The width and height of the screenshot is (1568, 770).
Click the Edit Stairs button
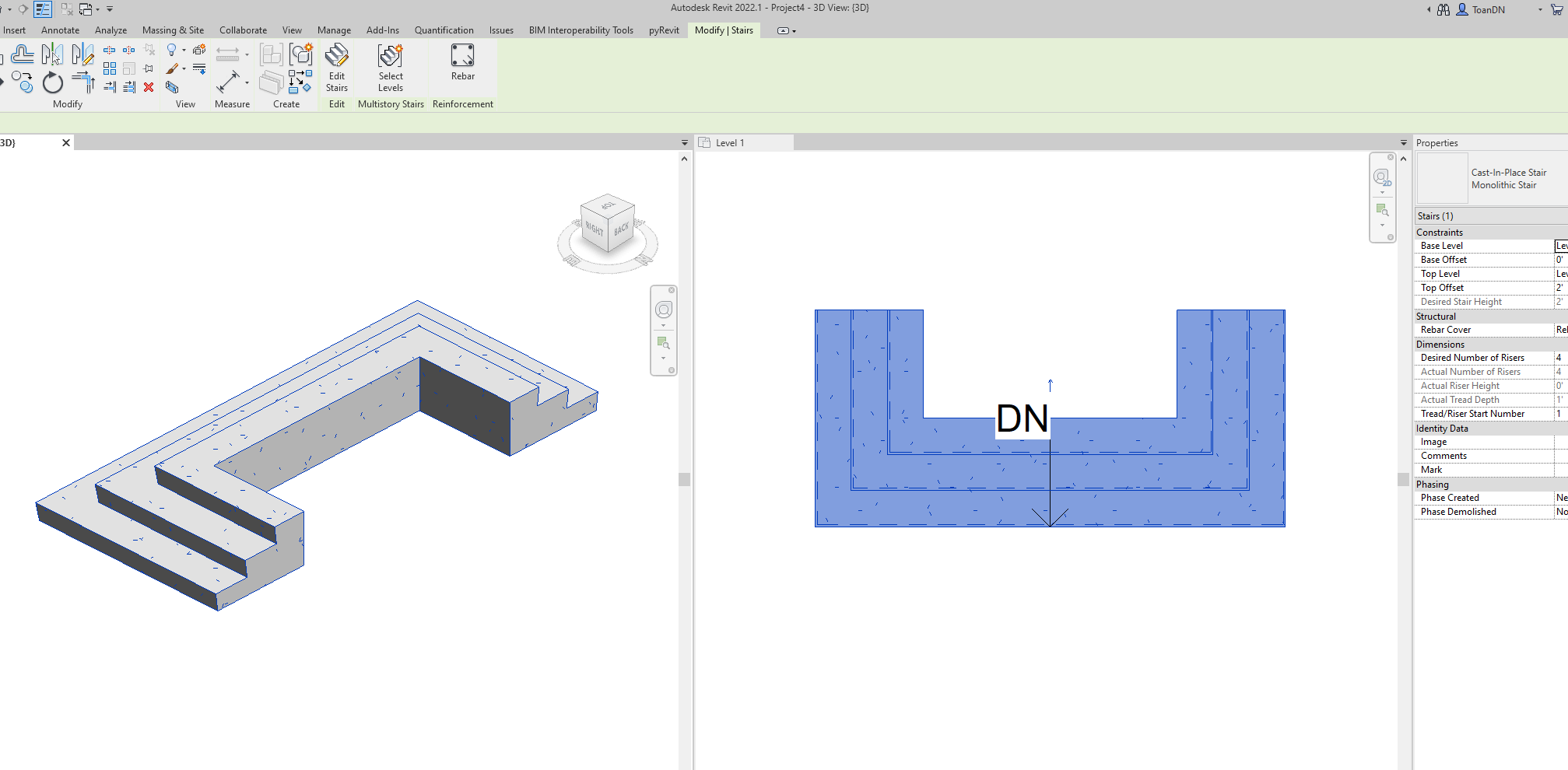point(336,68)
